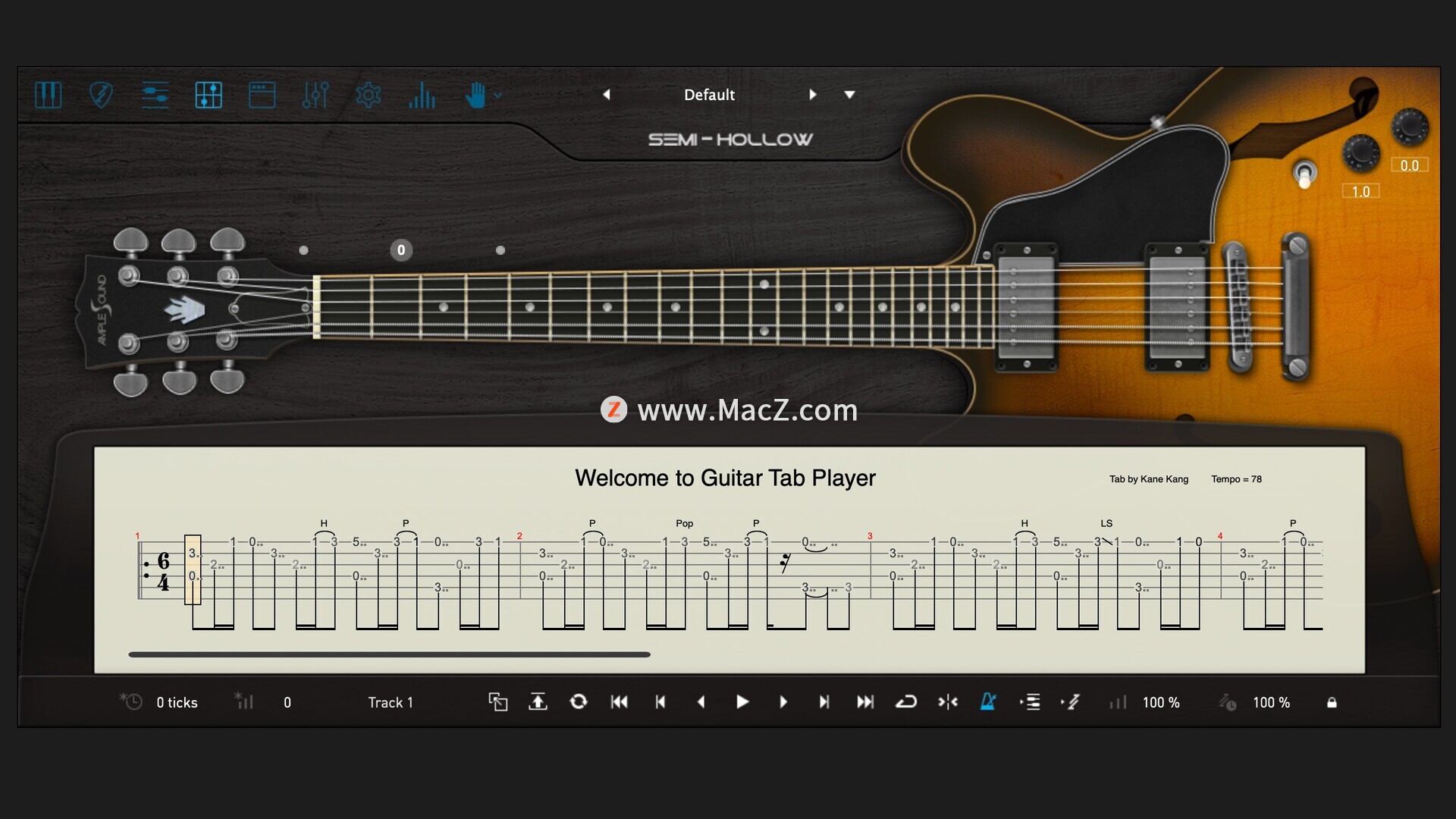Click the blue hand icon
This screenshot has width=1456, height=819.
pos(475,95)
